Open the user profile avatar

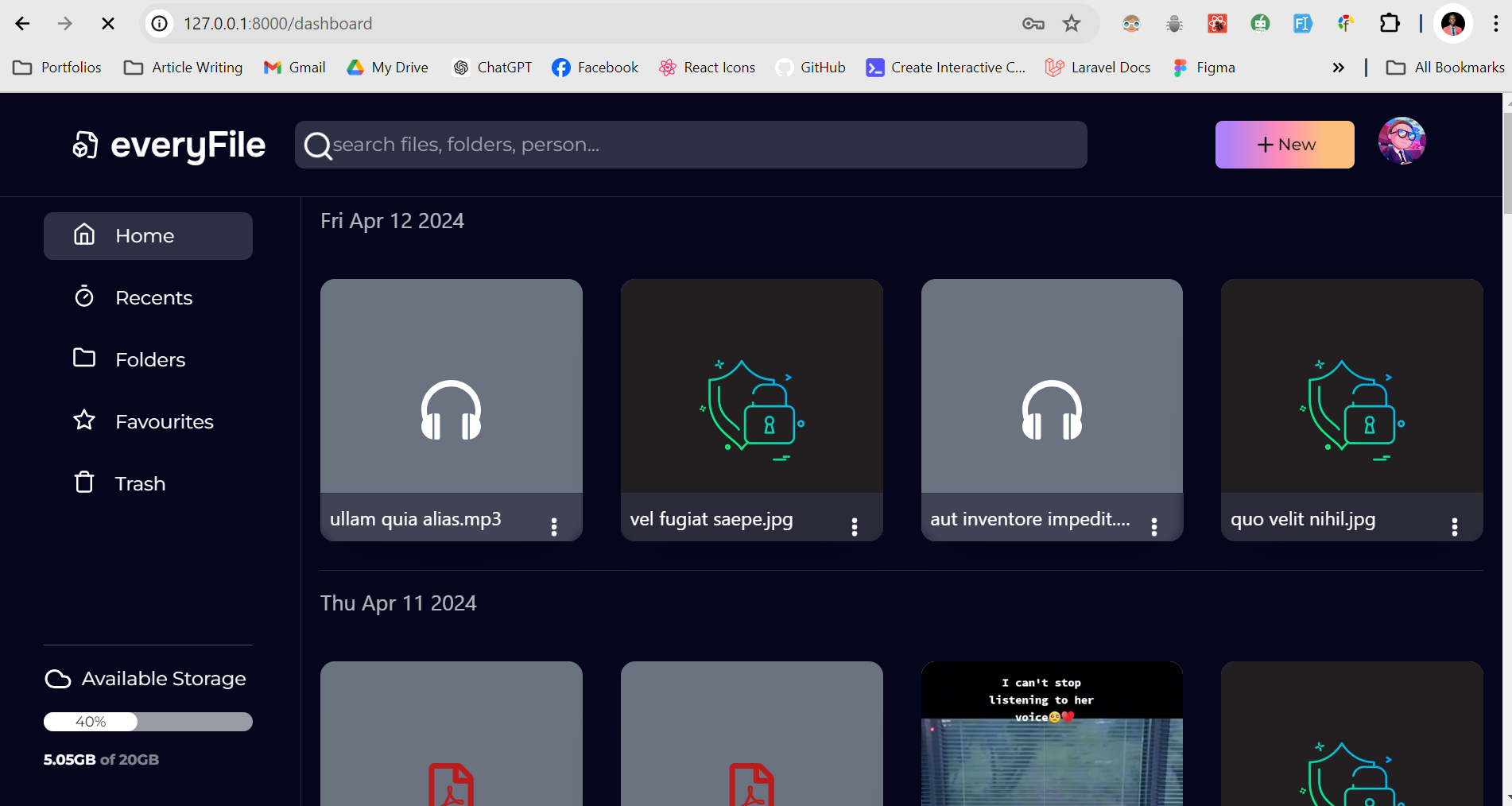1401,141
